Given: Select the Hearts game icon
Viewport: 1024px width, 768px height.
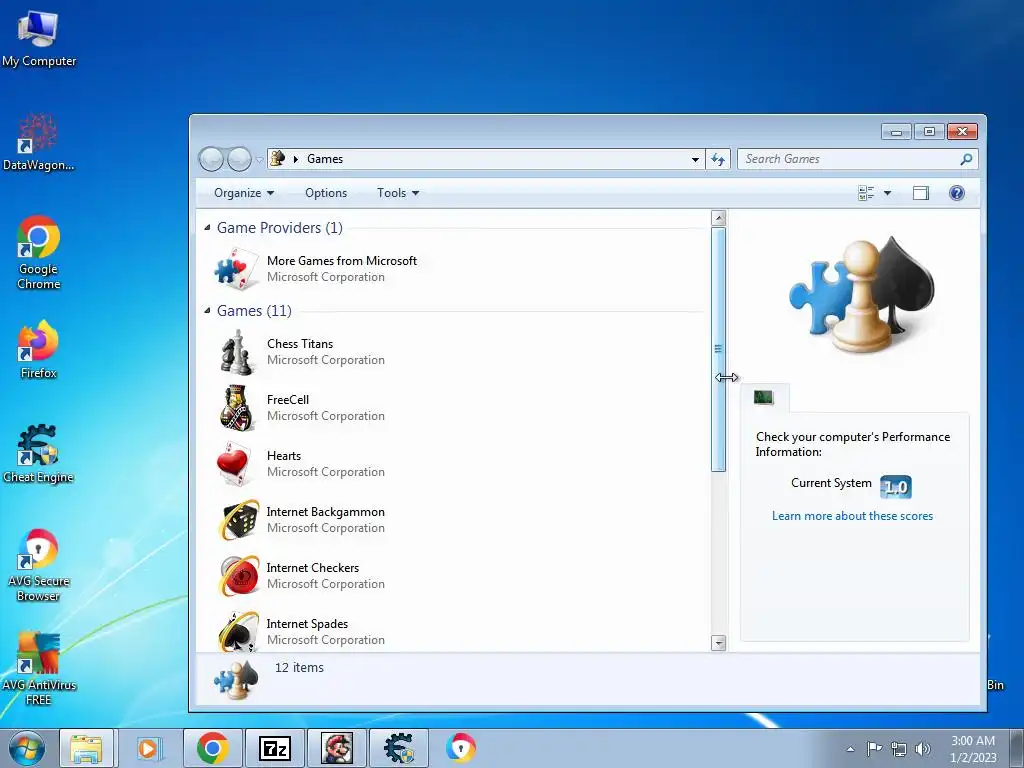Looking at the screenshot, I should pos(234,464).
